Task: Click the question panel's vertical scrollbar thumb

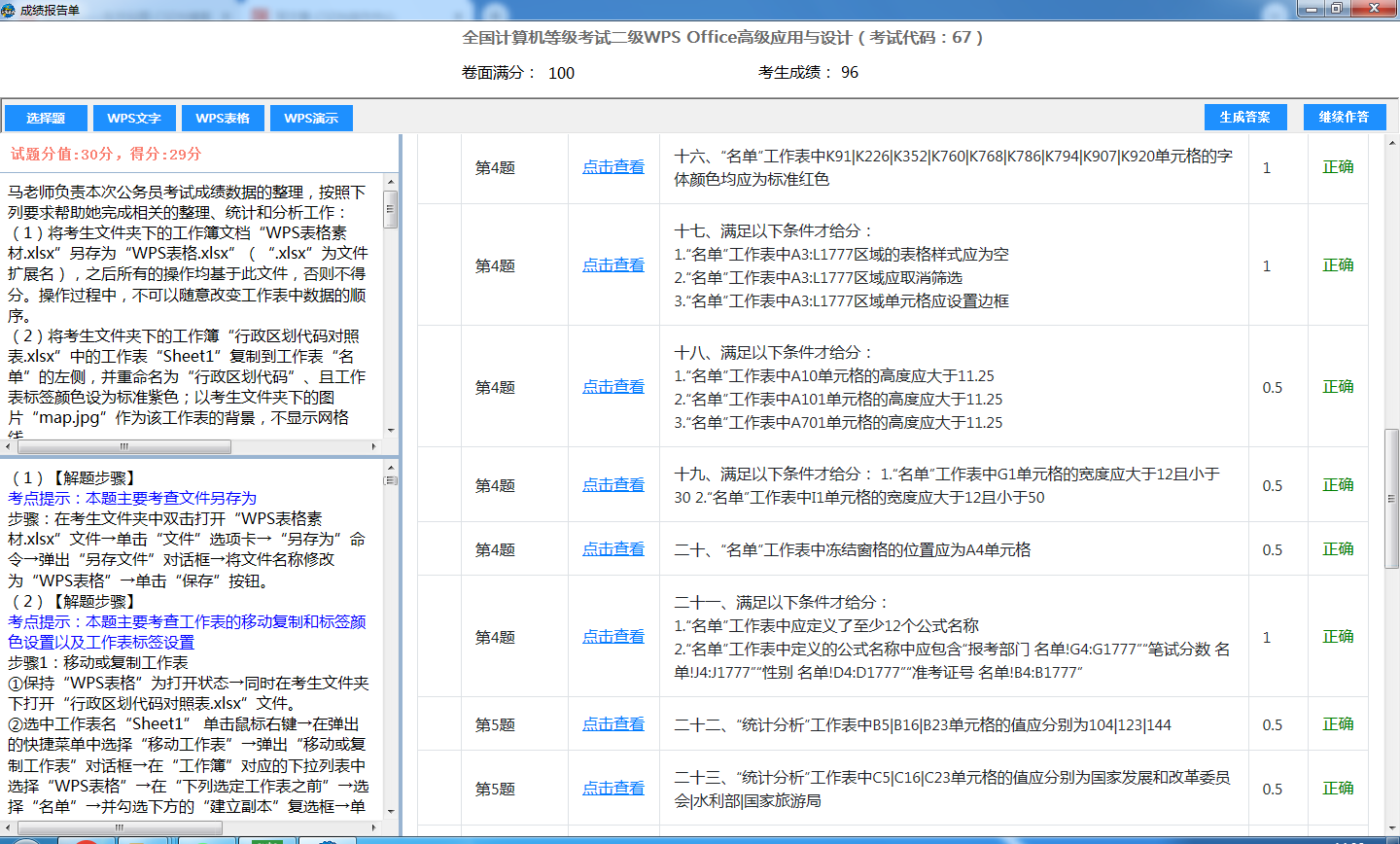Action: pyautogui.click(x=391, y=209)
